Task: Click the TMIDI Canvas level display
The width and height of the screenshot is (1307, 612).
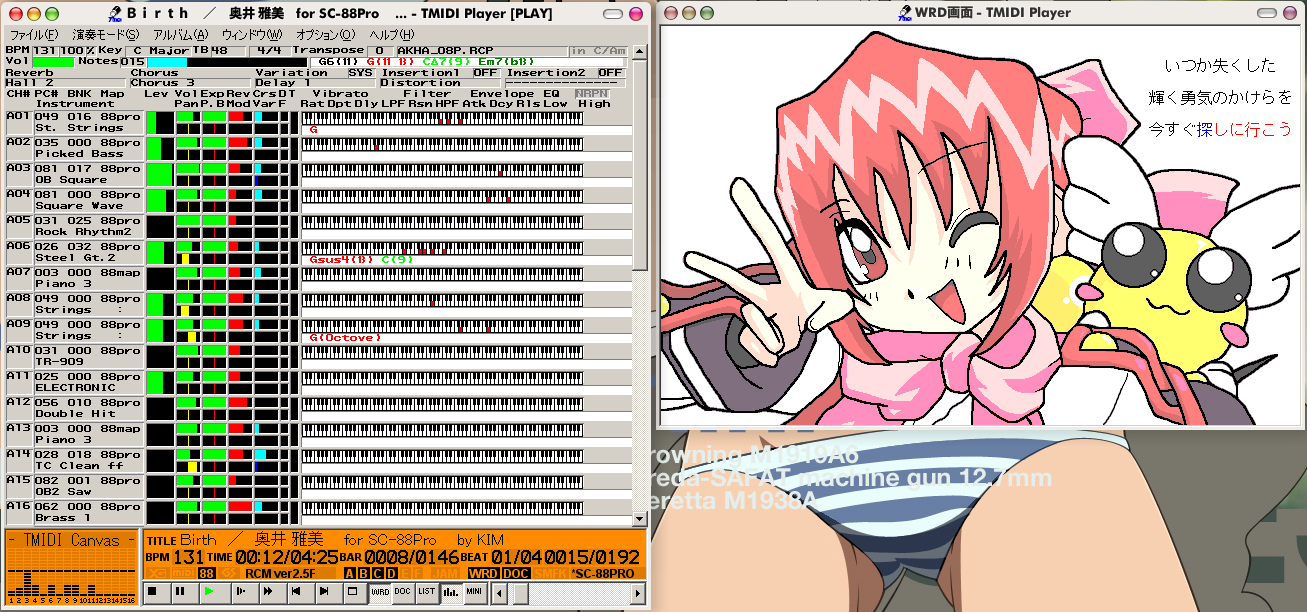Action: (x=72, y=569)
